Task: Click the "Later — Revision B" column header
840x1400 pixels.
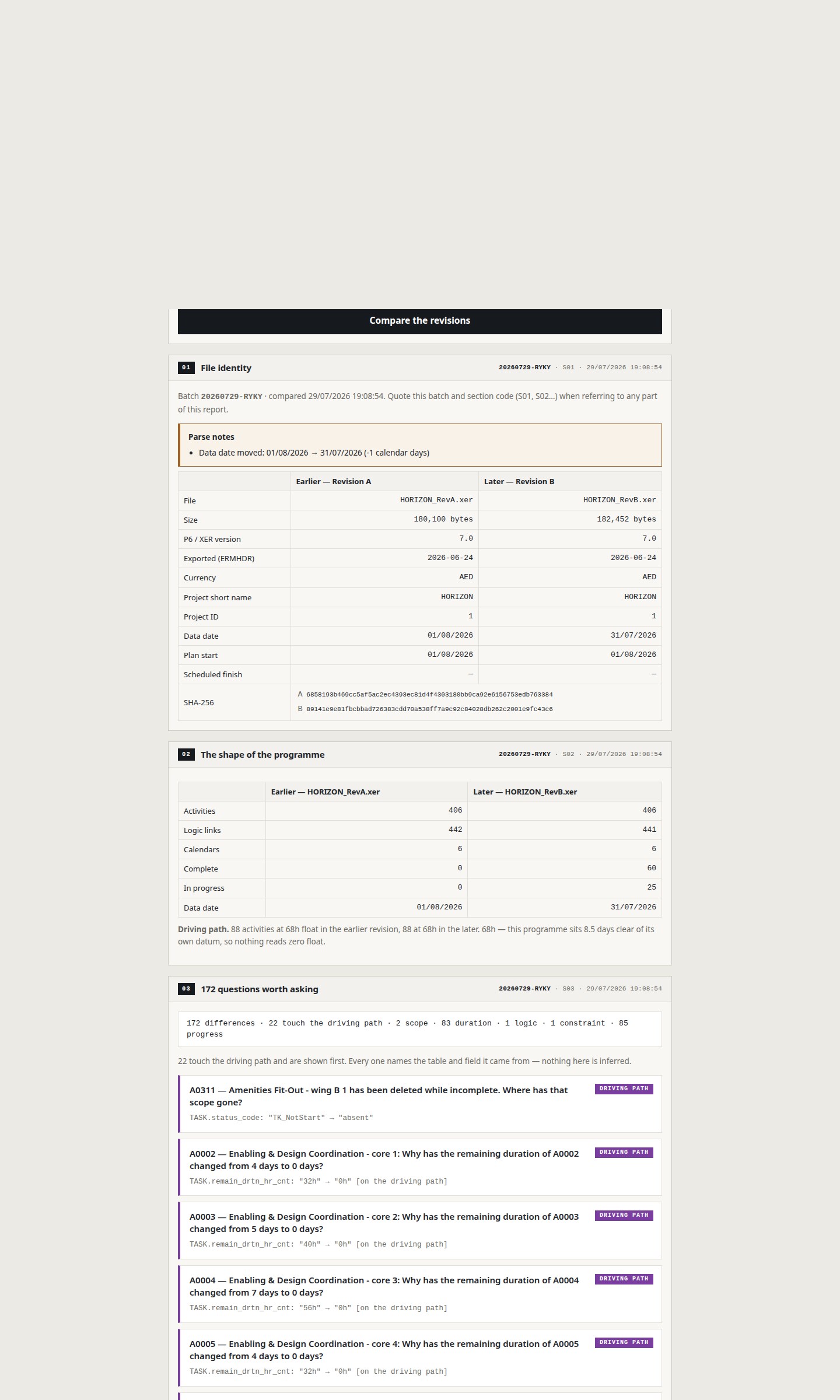Action: pos(519,482)
